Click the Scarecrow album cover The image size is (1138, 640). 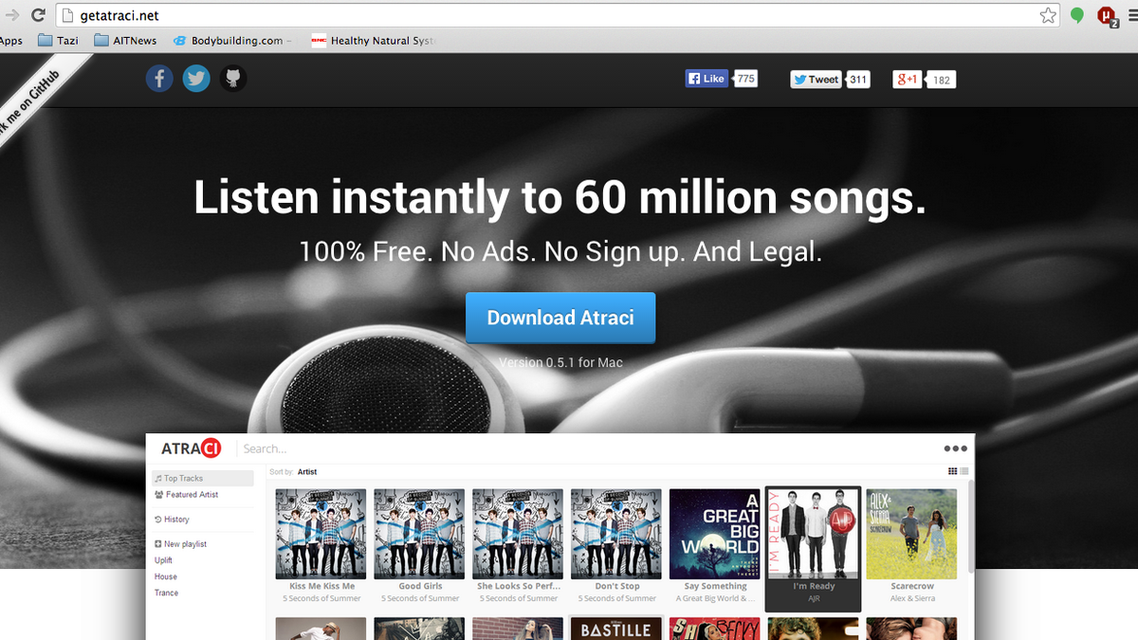912,534
